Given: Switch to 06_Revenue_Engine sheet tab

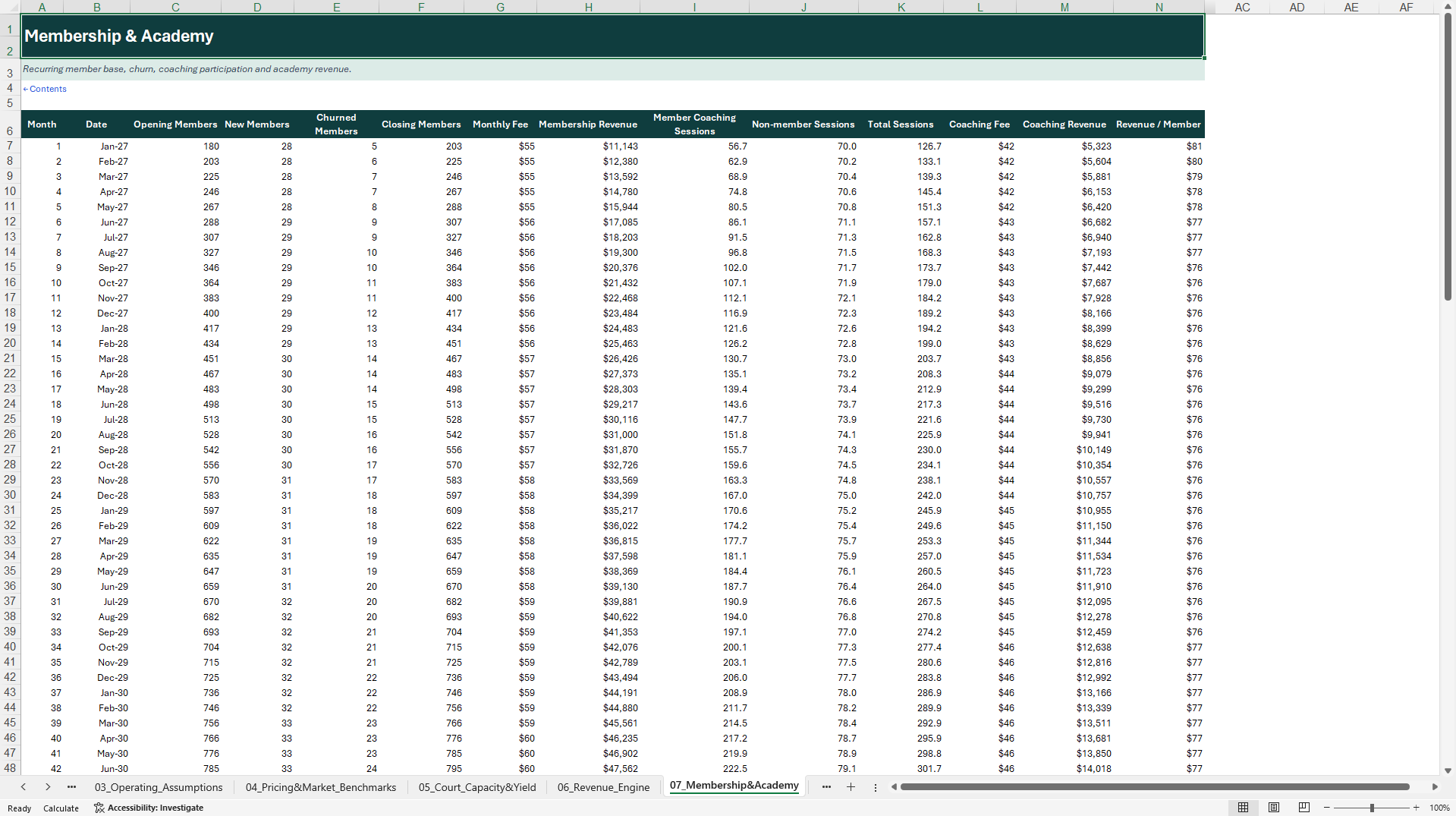Looking at the screenshot, I should click(603, 787).
